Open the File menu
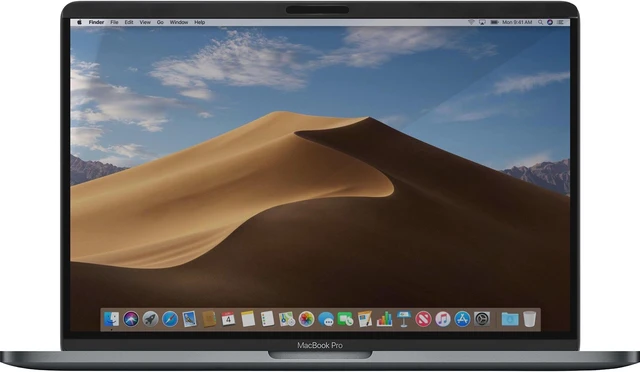Screen dimensions: 640x372 (114, 22)
